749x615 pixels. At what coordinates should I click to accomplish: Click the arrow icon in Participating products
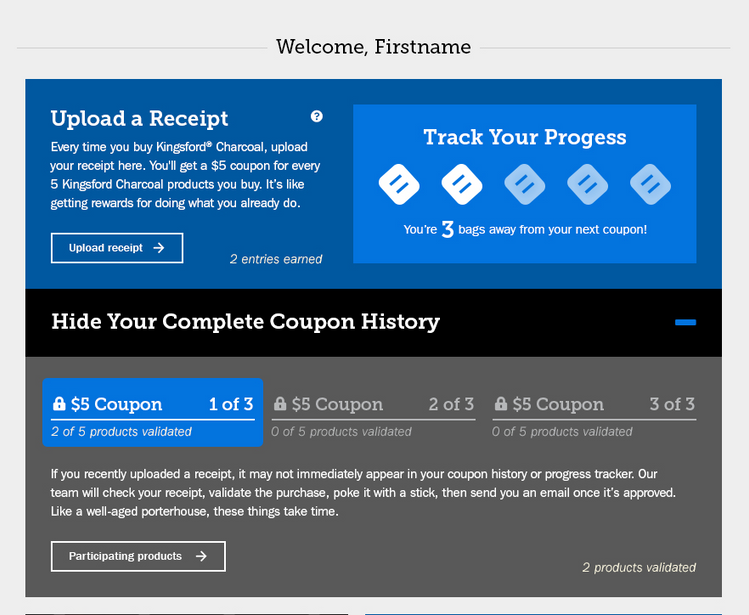pyautogui.click(x=202, y=556)
